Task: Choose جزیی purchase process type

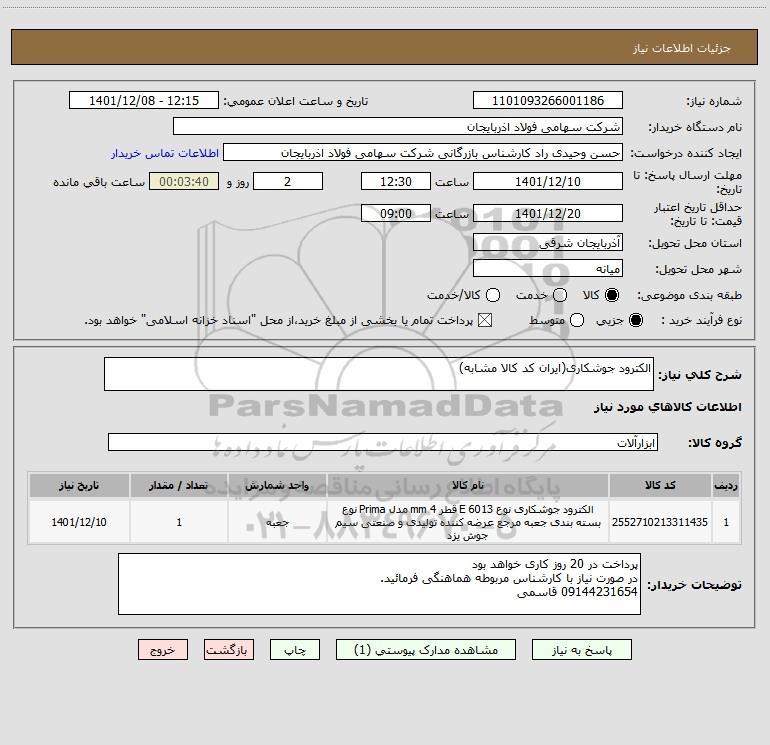Action: coord(636,320)
